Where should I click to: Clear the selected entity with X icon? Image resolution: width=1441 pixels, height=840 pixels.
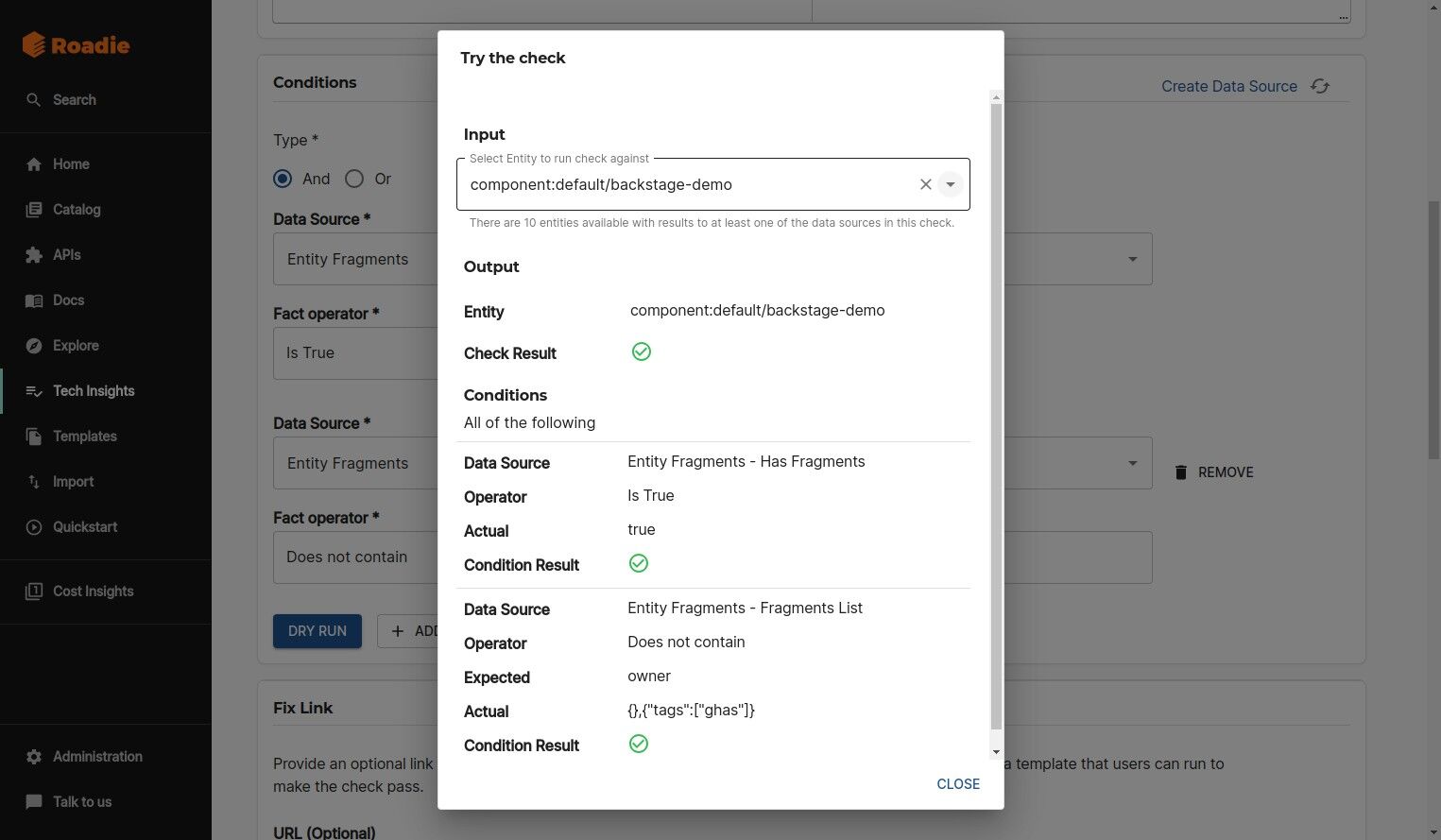[x=926, y=184]
